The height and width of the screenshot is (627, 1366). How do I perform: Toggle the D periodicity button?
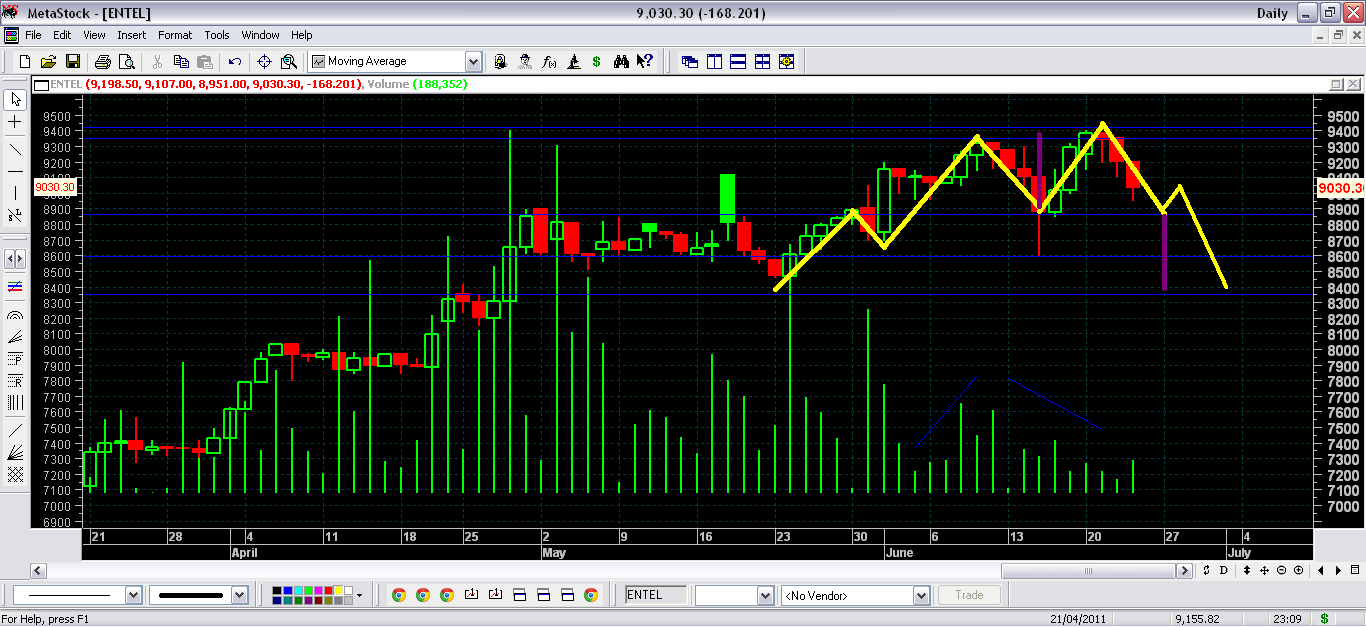pos(1223,570)
